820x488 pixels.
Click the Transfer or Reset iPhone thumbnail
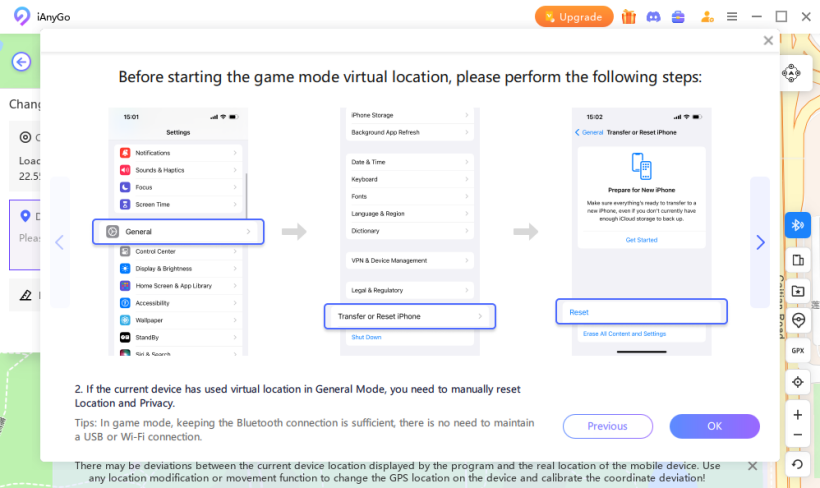410,316
